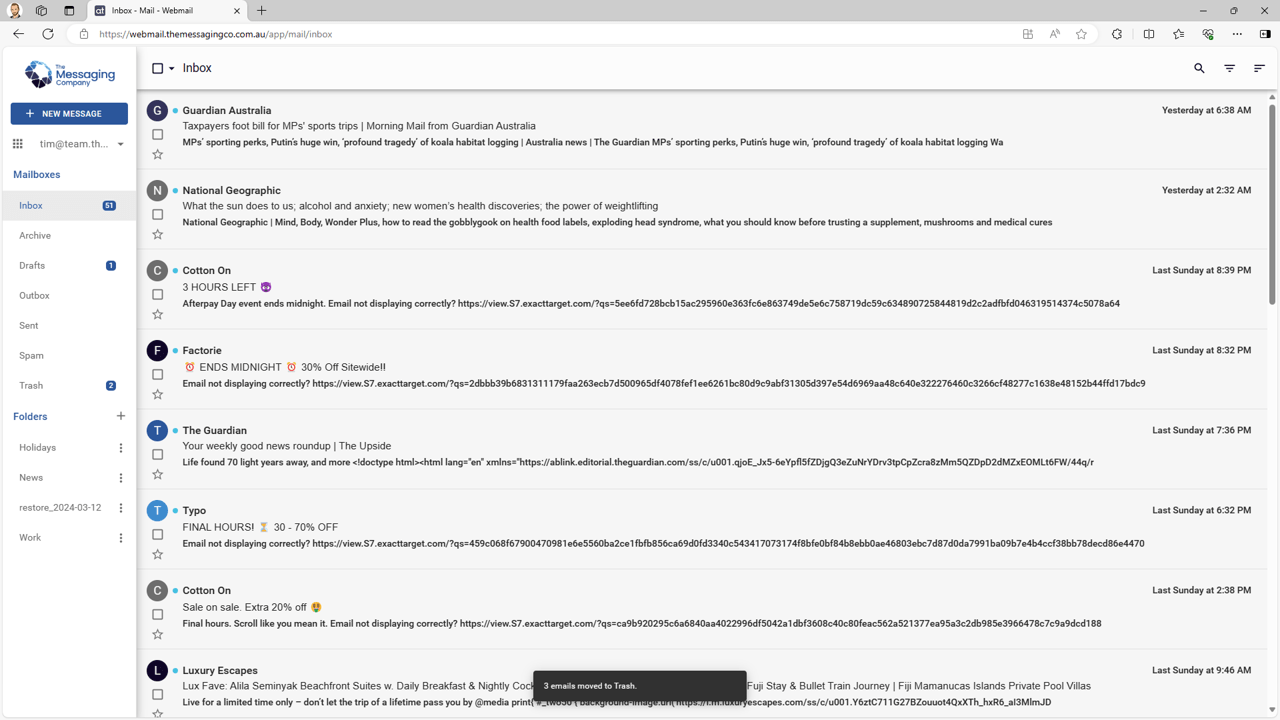1280x720 pixels.
Task: Open News folder options menu
Action: 121,478
